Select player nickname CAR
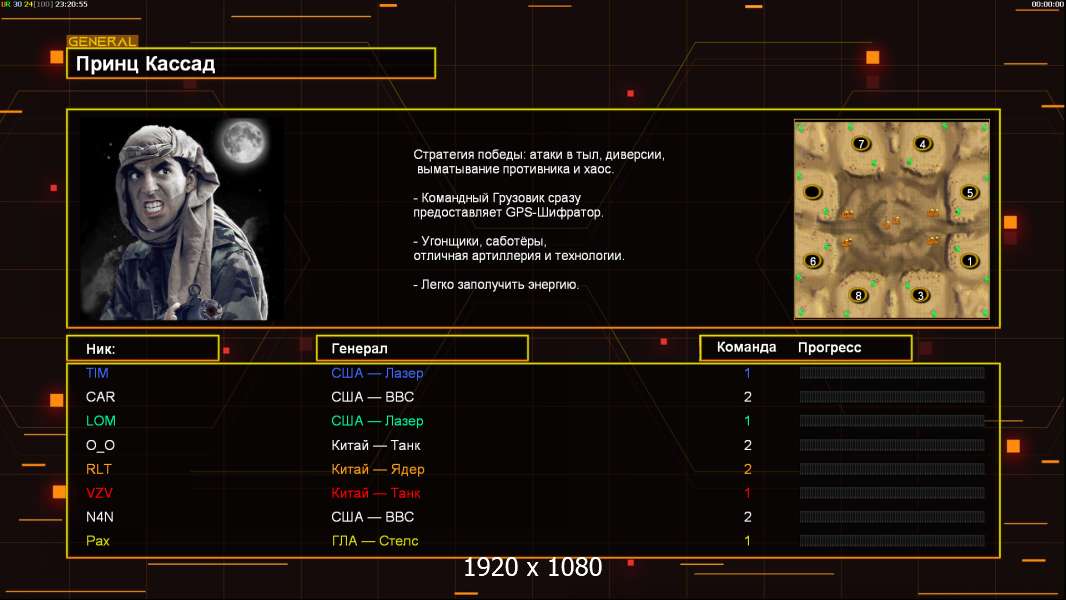The height and width of the screenshot is (600, 1066). 101,397
